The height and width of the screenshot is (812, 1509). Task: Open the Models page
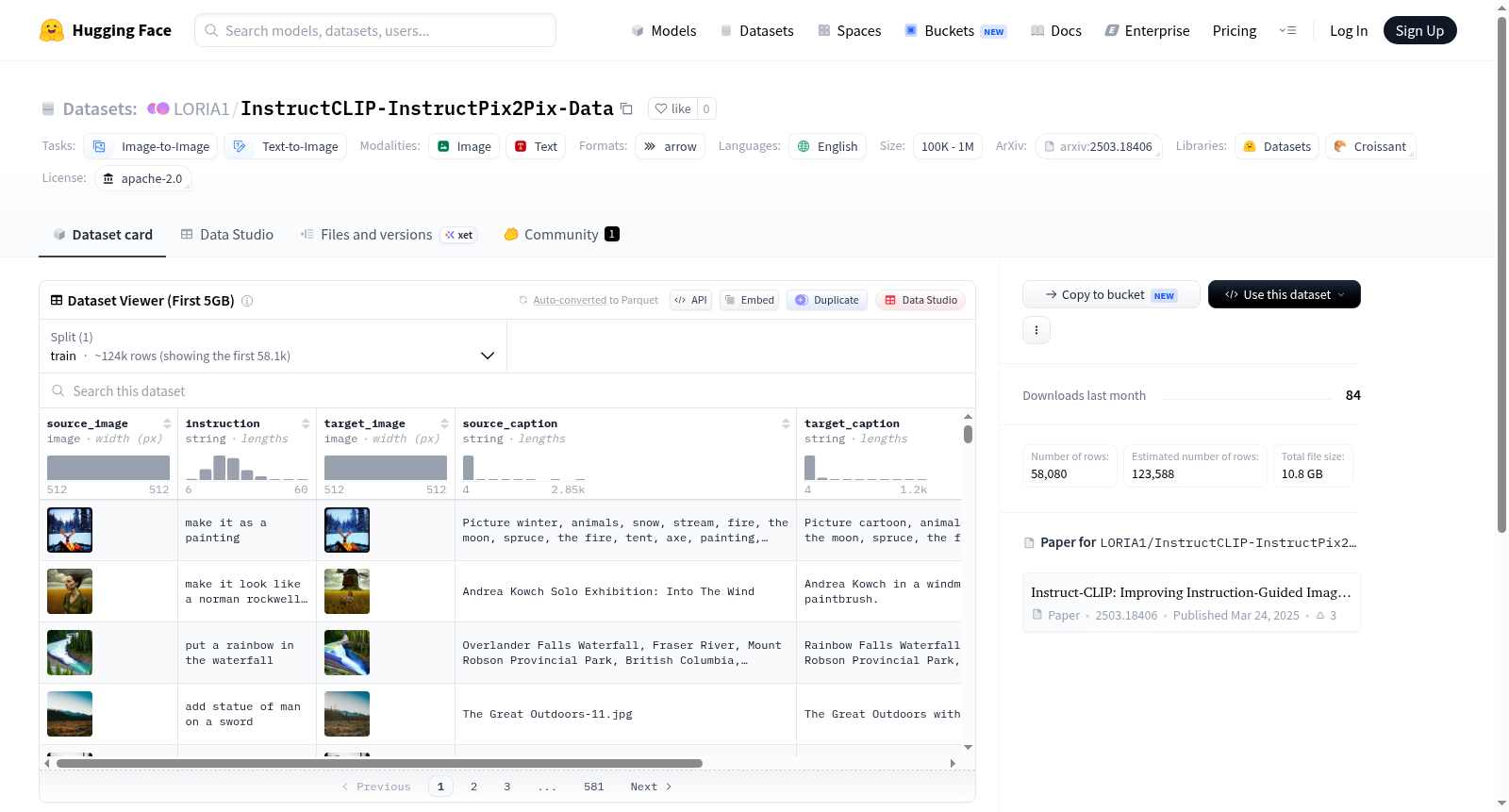[664, 31]
